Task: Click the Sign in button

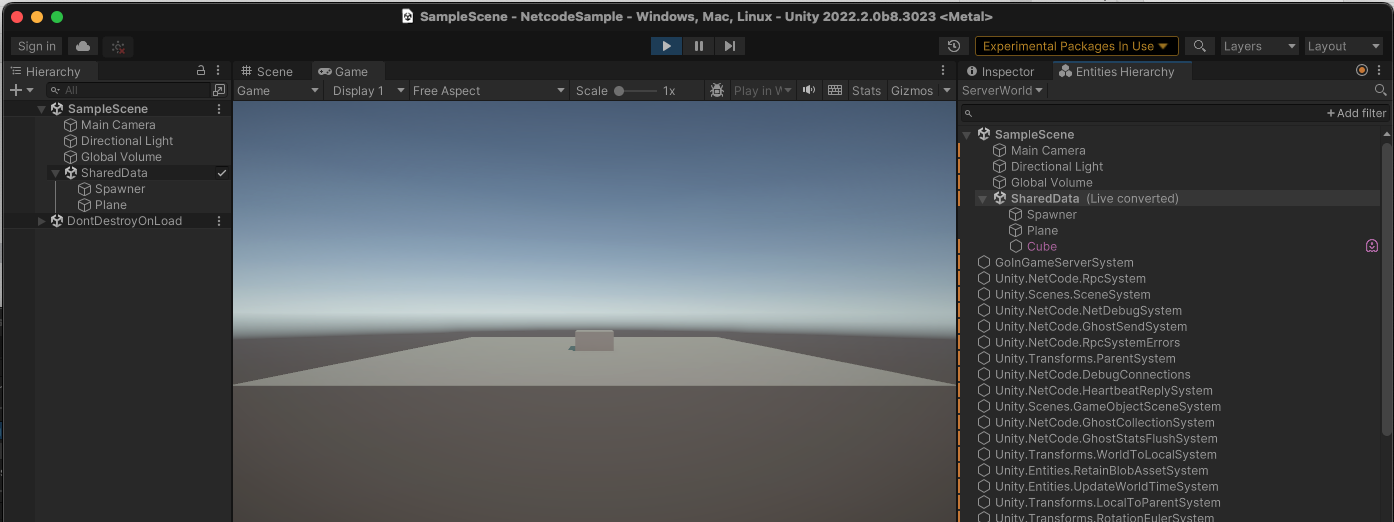Action: 37,46
